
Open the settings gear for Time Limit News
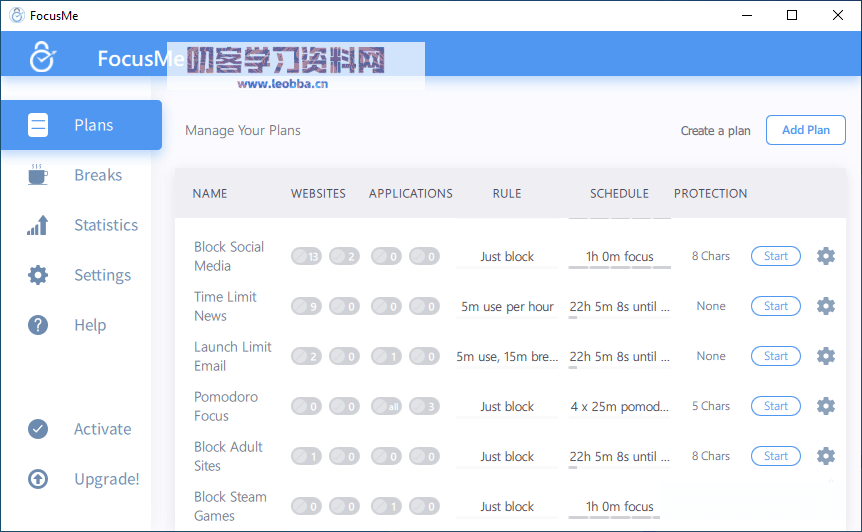(x=826, y=306)
